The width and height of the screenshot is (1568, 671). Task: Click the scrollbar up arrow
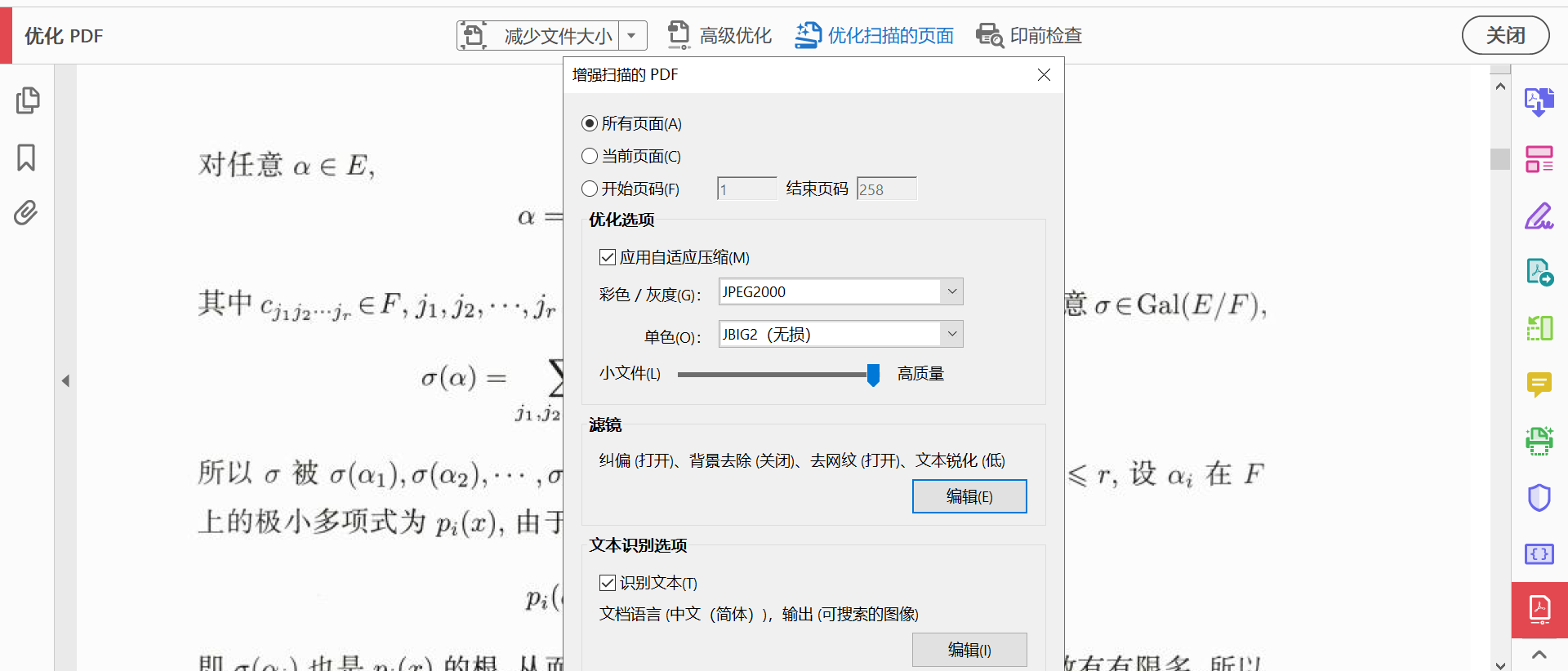1500,86
